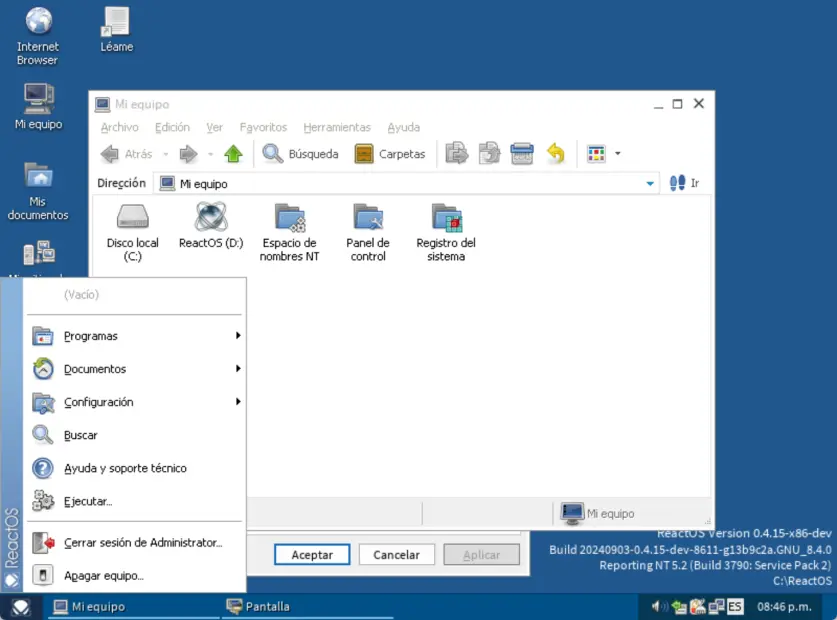The image size is (837, 620).
Task: Click the network connection tray icon
Action: [x=716, y=607]
